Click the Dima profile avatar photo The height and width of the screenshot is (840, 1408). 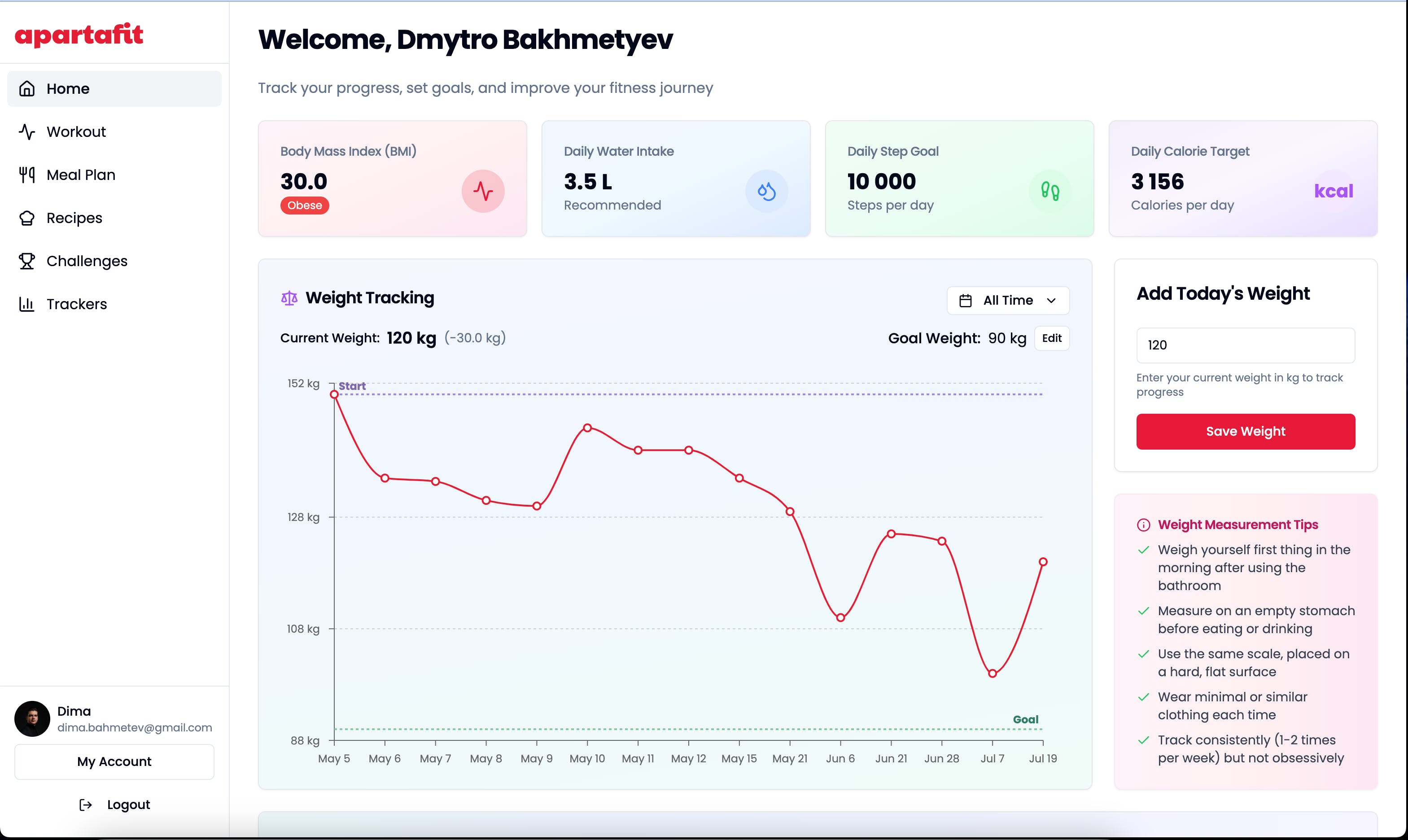[x=32, y=719]
